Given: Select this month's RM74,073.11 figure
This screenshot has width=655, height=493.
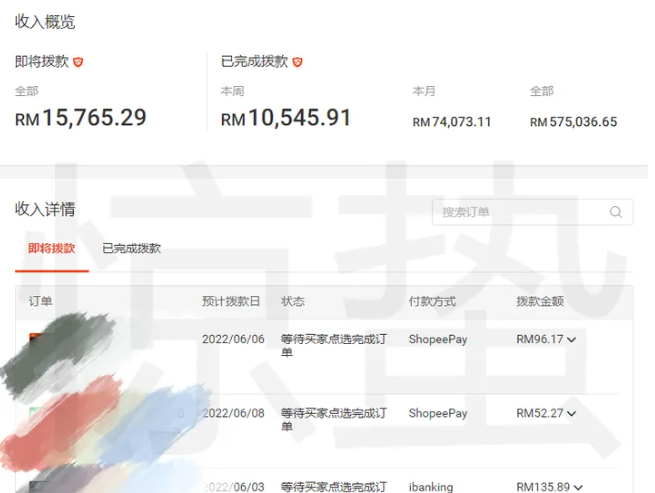Looking at the screenshot, I should pos(452,122).
